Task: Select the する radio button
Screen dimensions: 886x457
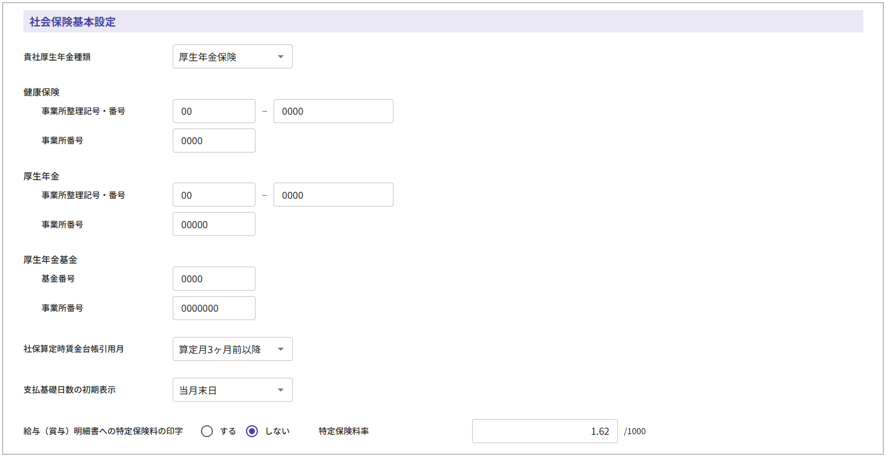Action: point(207,431)
